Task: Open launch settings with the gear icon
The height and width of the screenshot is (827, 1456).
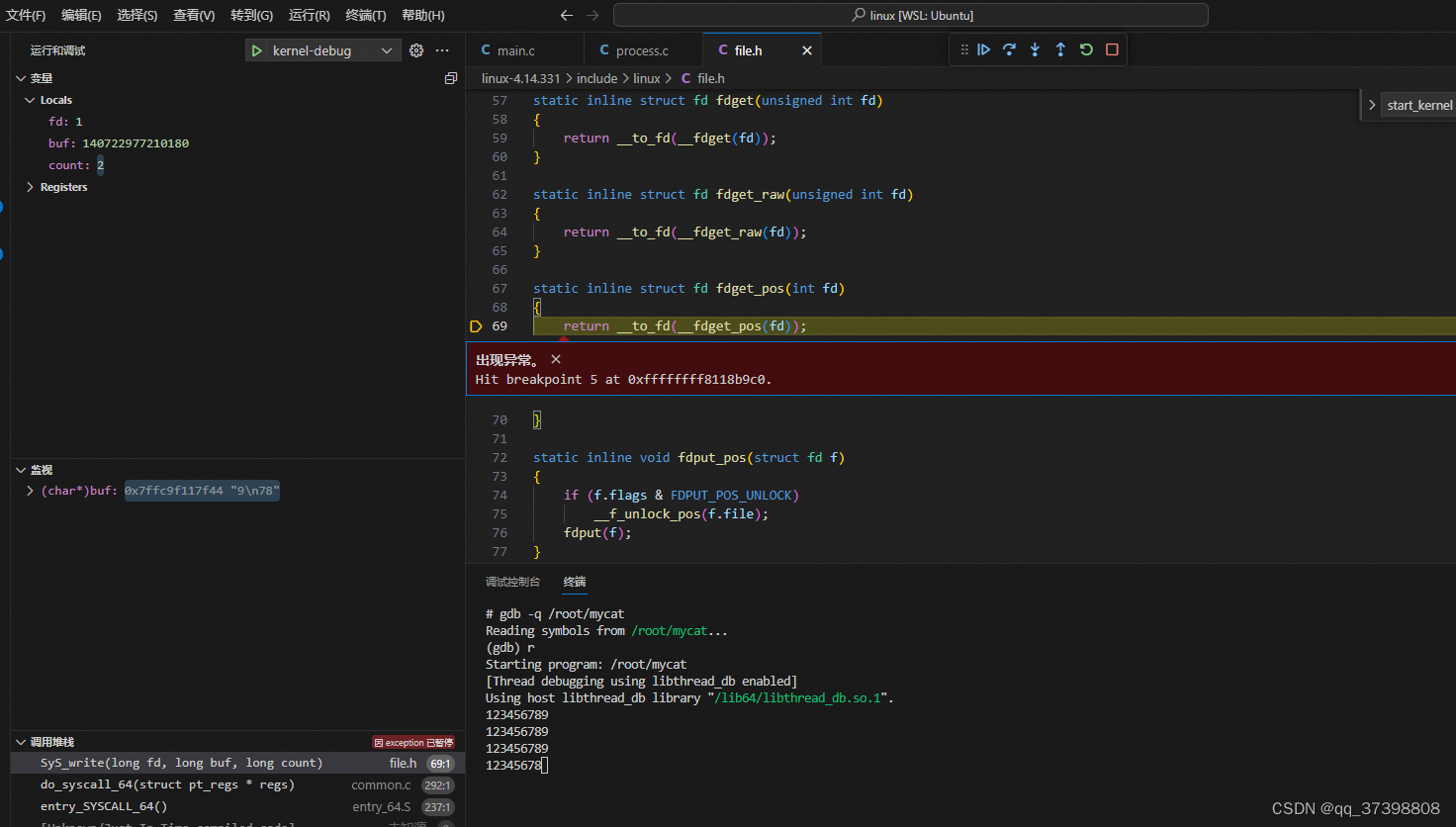Action: coord(416,49)
